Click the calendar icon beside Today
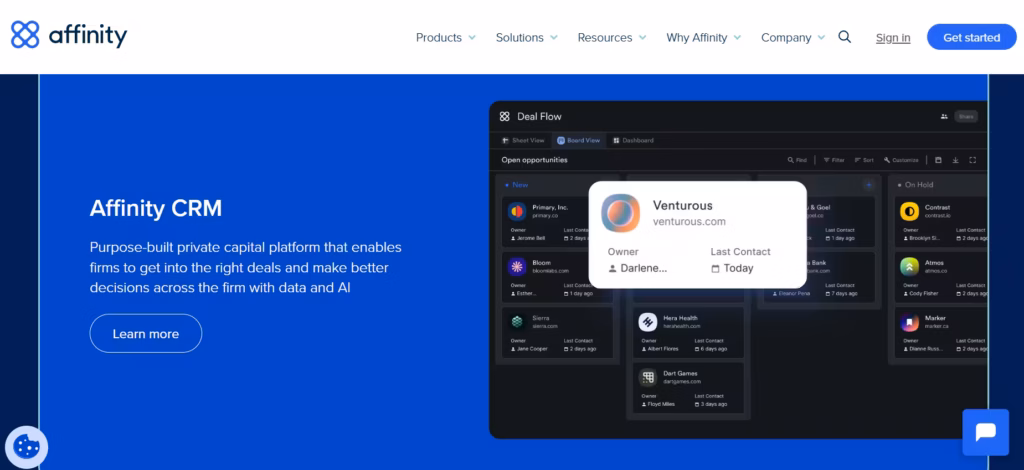Image resolution: width=1024 pixels, height=470 pixels. [715, 268]
